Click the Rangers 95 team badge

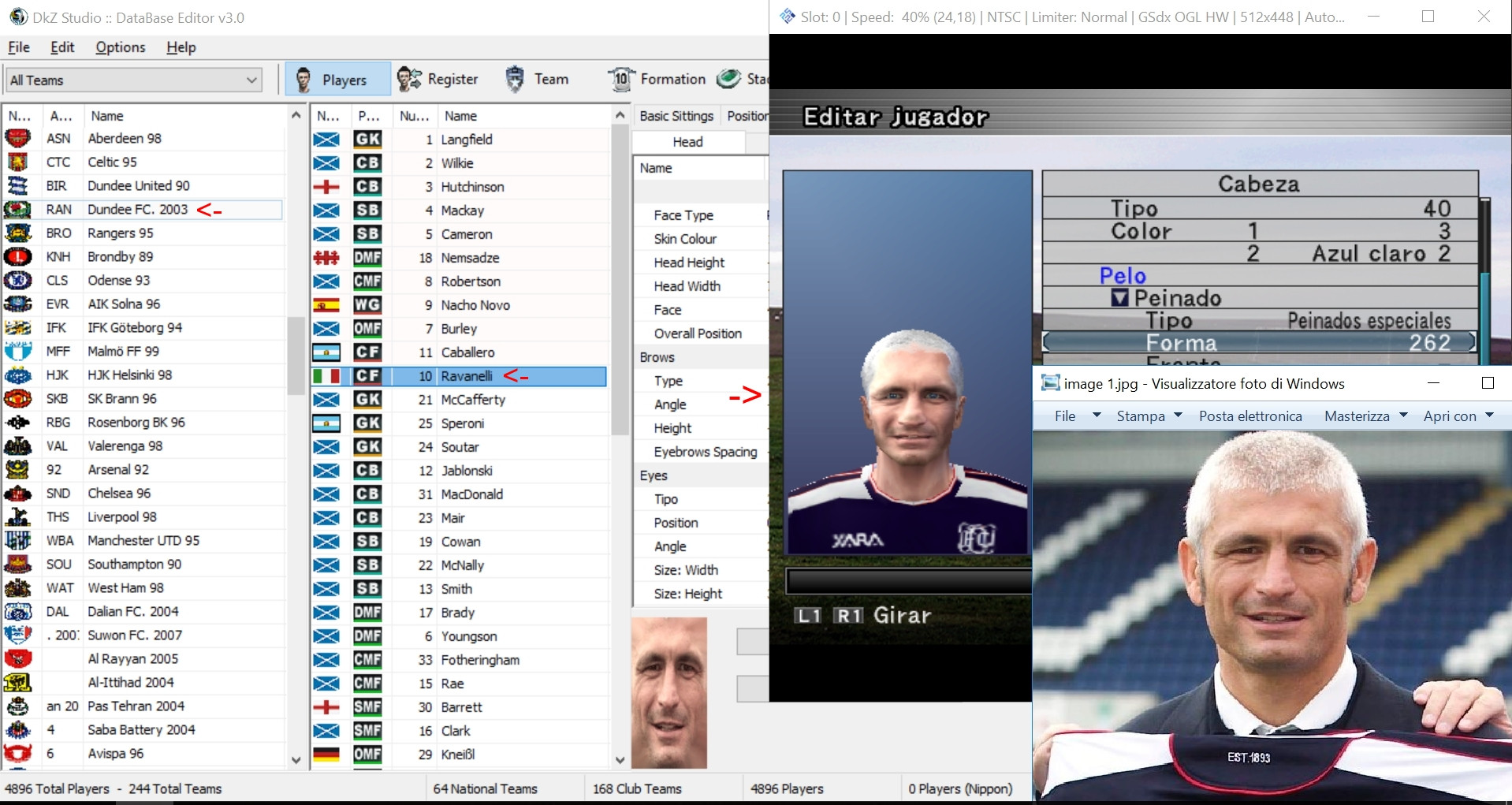[x=17, y=233]
